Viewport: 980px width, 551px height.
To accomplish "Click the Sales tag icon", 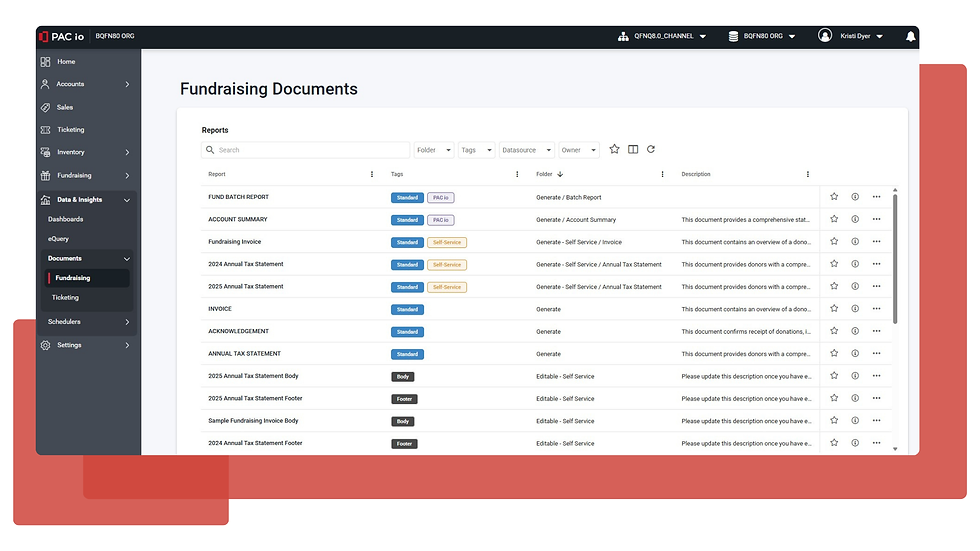I will [x=46, y=107].
